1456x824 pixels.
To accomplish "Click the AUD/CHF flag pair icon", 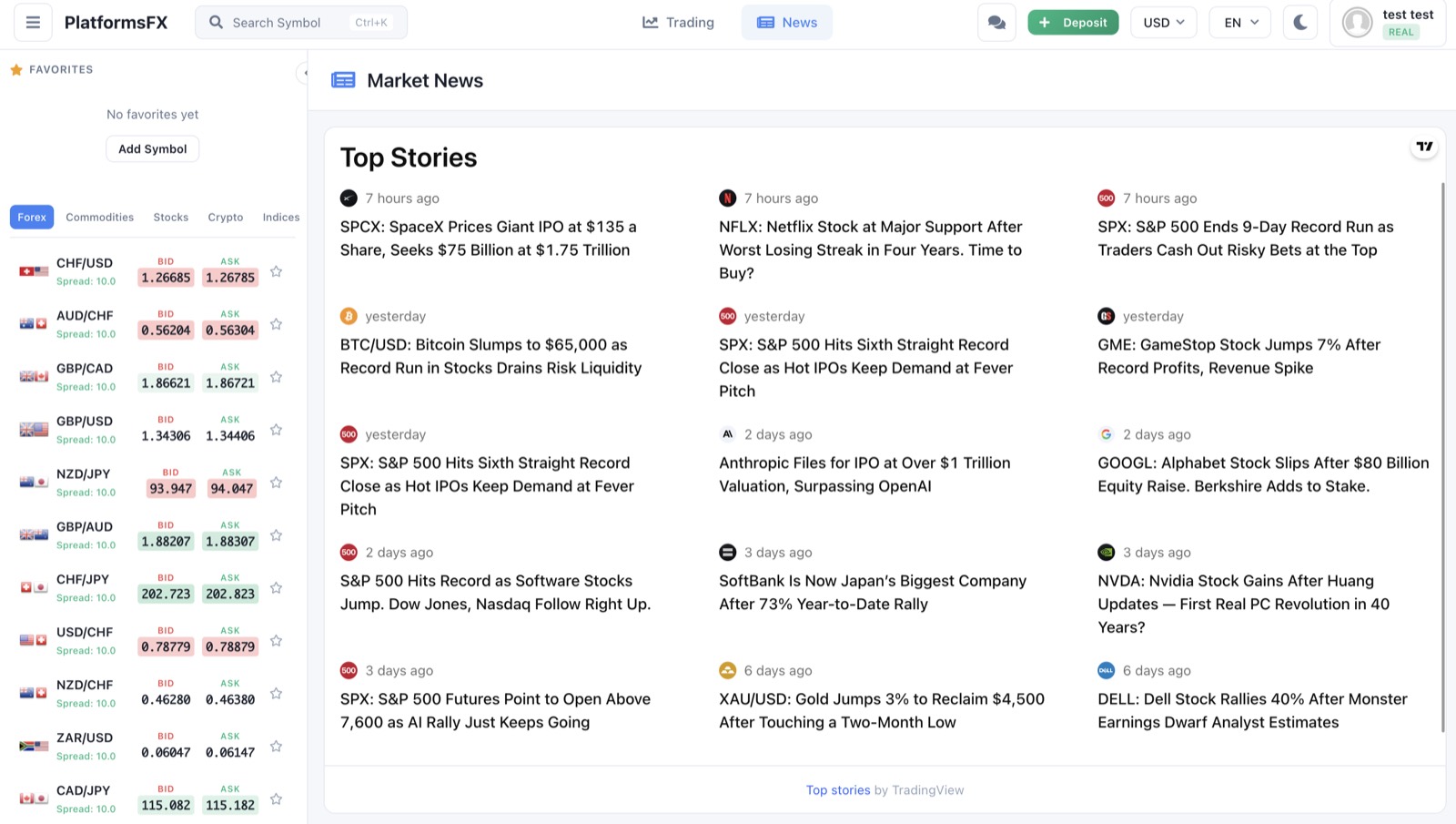I will pos(34,324).
